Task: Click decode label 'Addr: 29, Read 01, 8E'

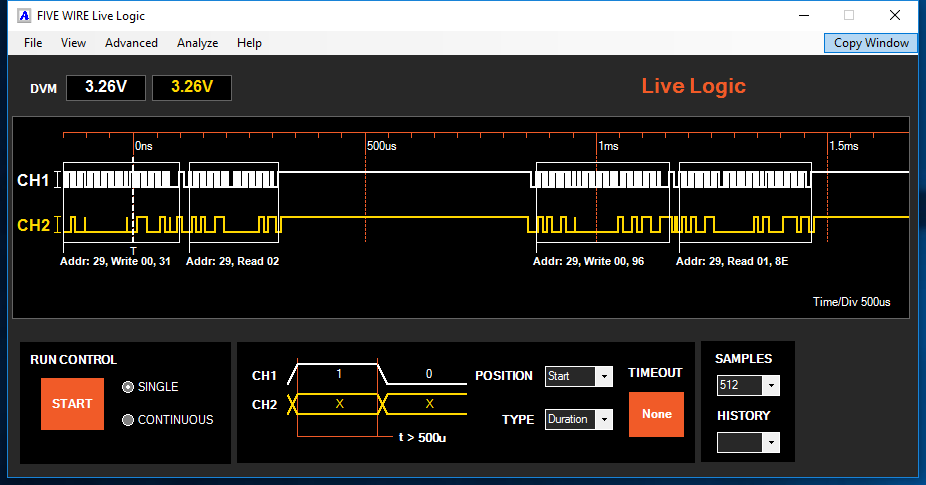Action: click(732, 261)
